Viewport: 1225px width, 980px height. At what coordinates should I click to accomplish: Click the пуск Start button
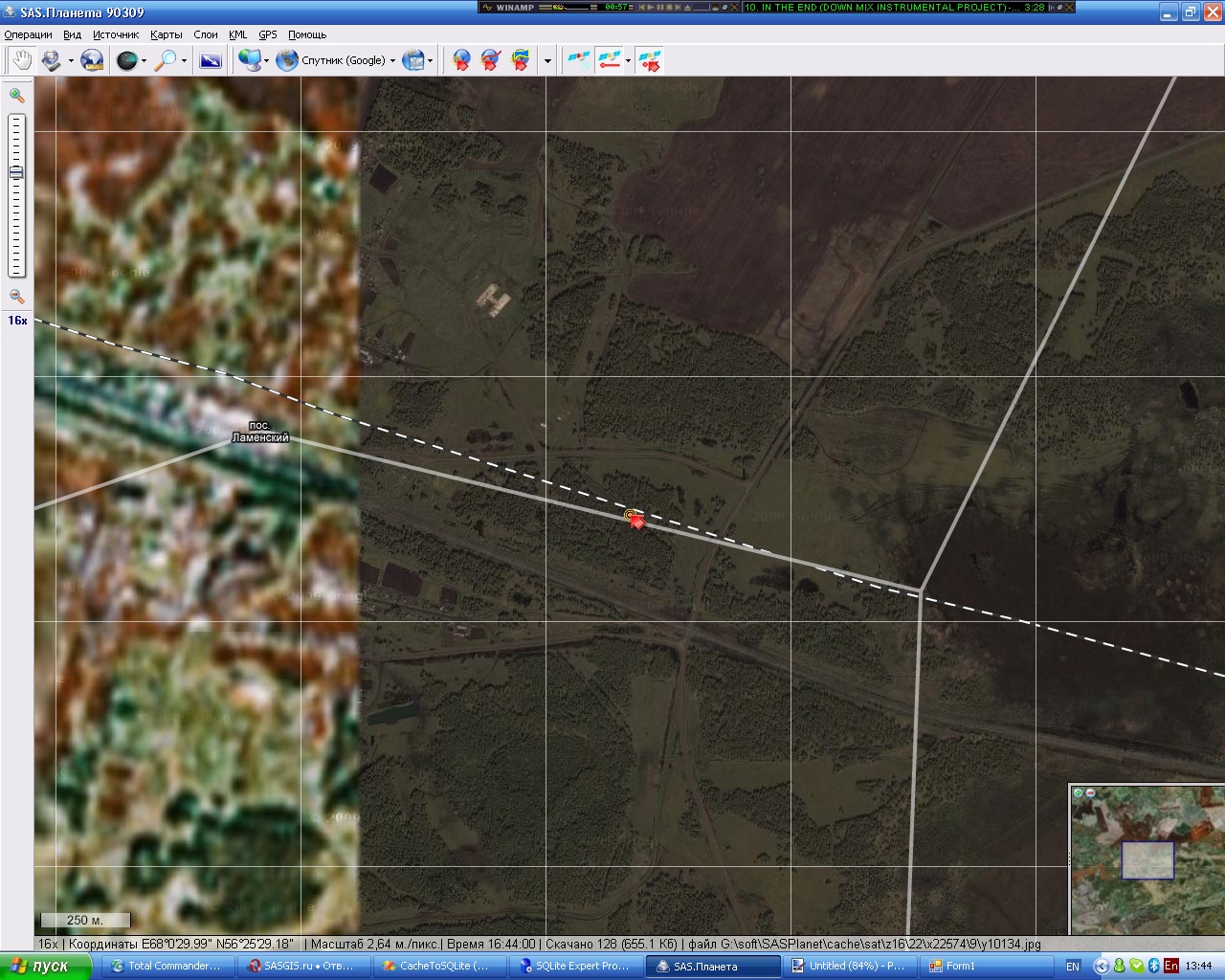pyautogui.click(x=46, y=966)
